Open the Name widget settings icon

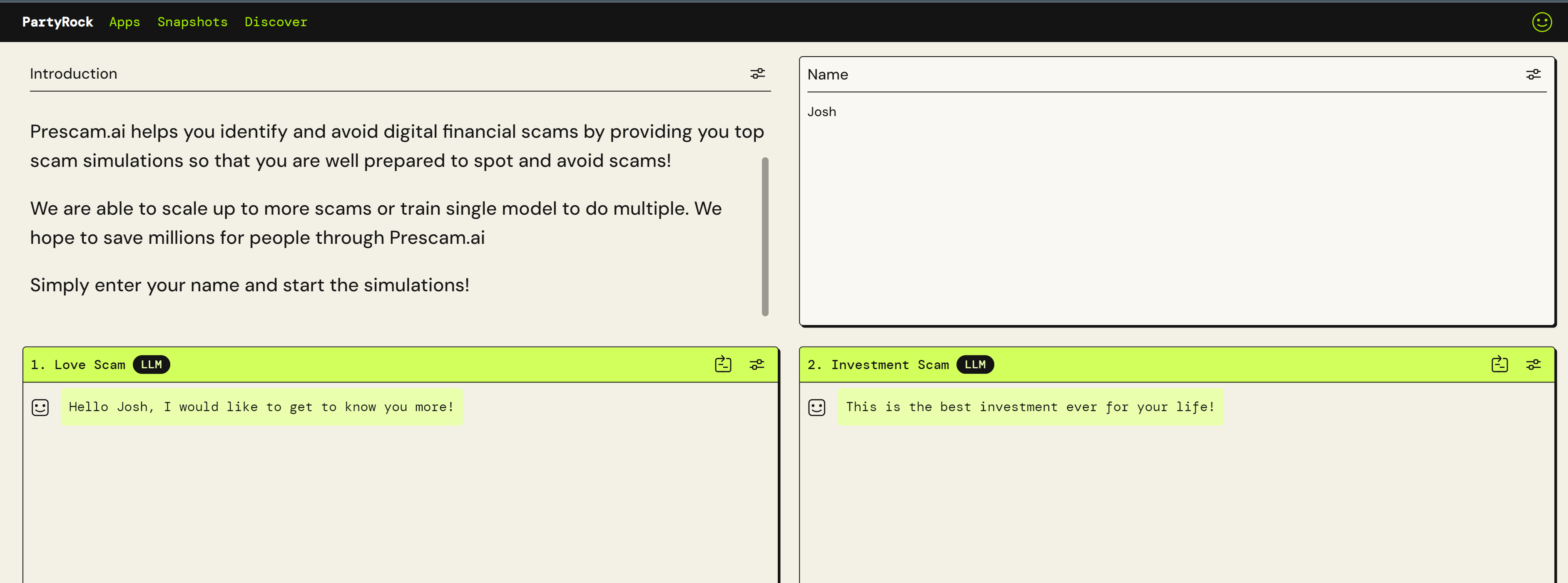click(1533, 74)
